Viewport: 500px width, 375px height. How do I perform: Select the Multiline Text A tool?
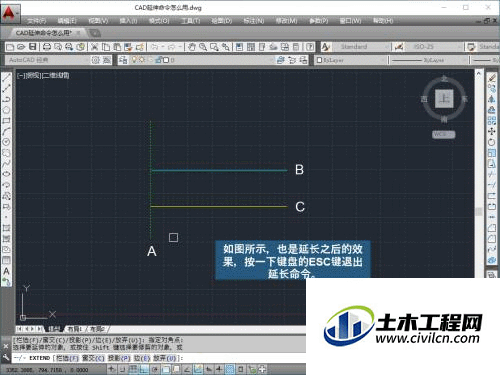tap(6, 271)
